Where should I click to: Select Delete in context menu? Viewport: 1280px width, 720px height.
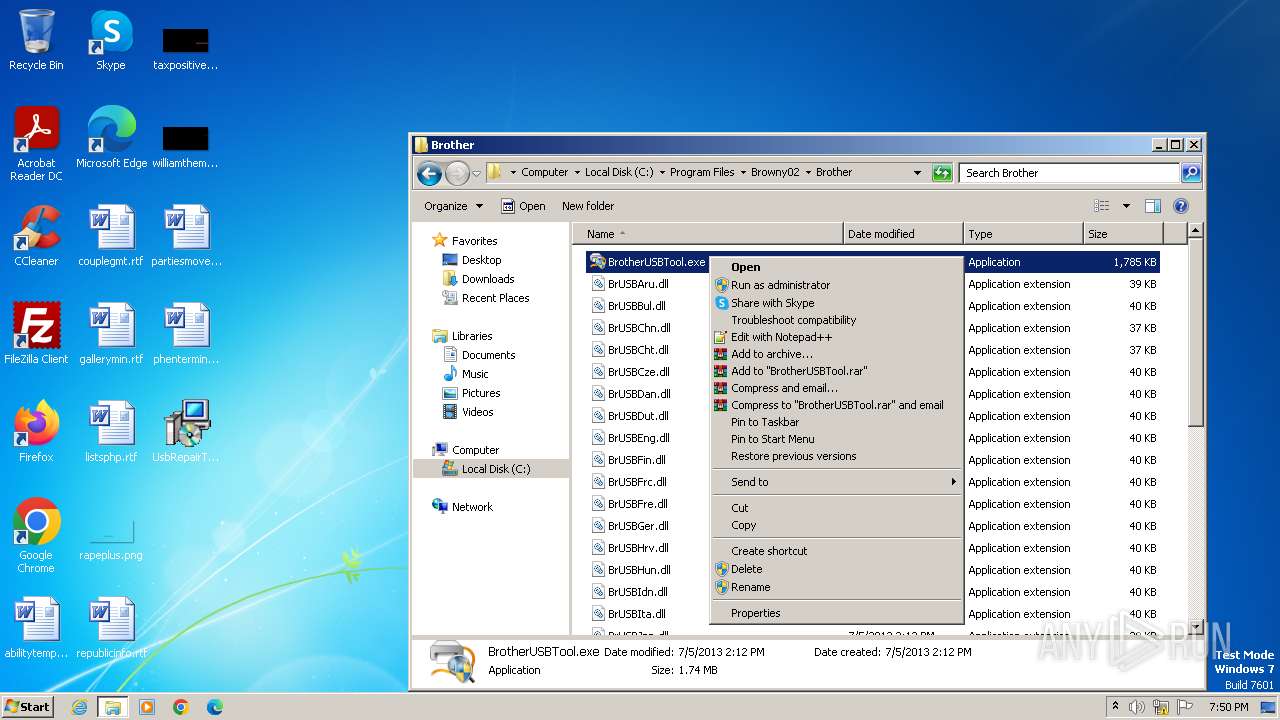click(837, 569)
